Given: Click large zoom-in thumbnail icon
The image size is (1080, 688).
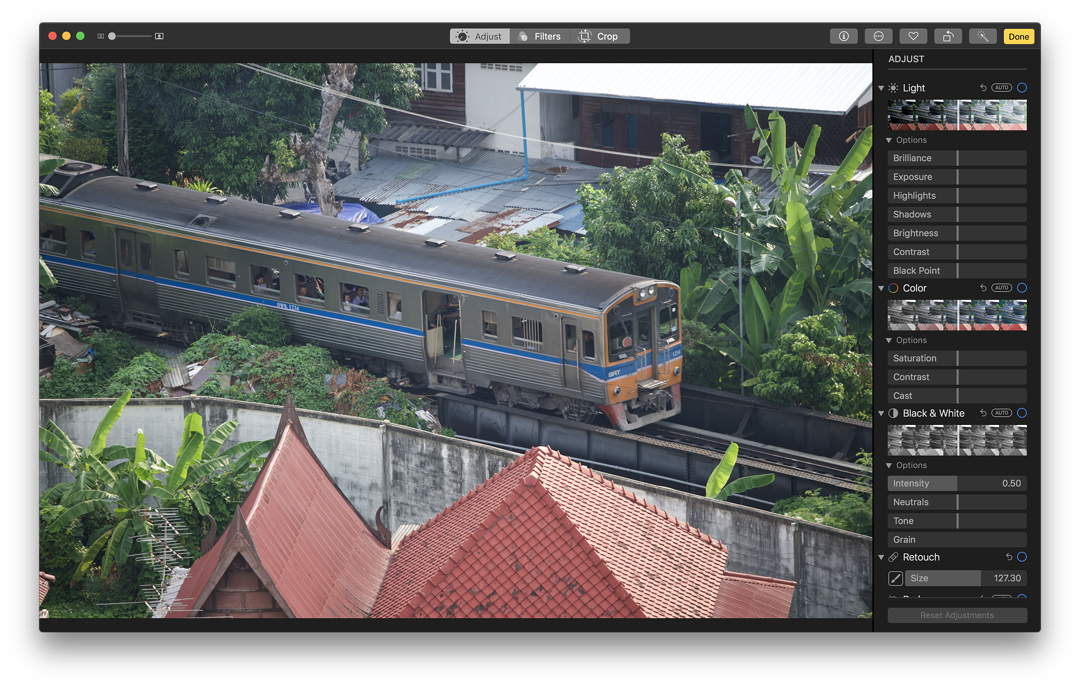Looking at the screenshot, I should point(159,36).
